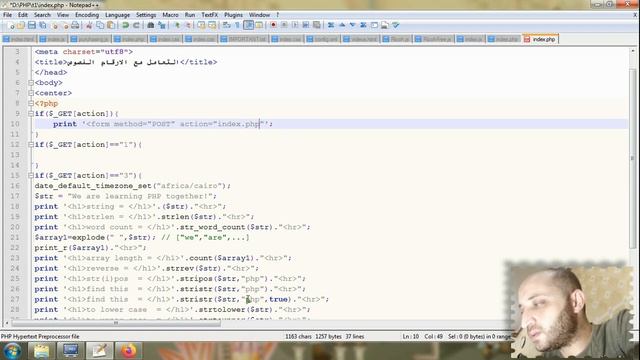Image resolution: width=640 pixels, height=360 pixels.
Task: Collapse the if block on line 9
Action: pos(31,114)
